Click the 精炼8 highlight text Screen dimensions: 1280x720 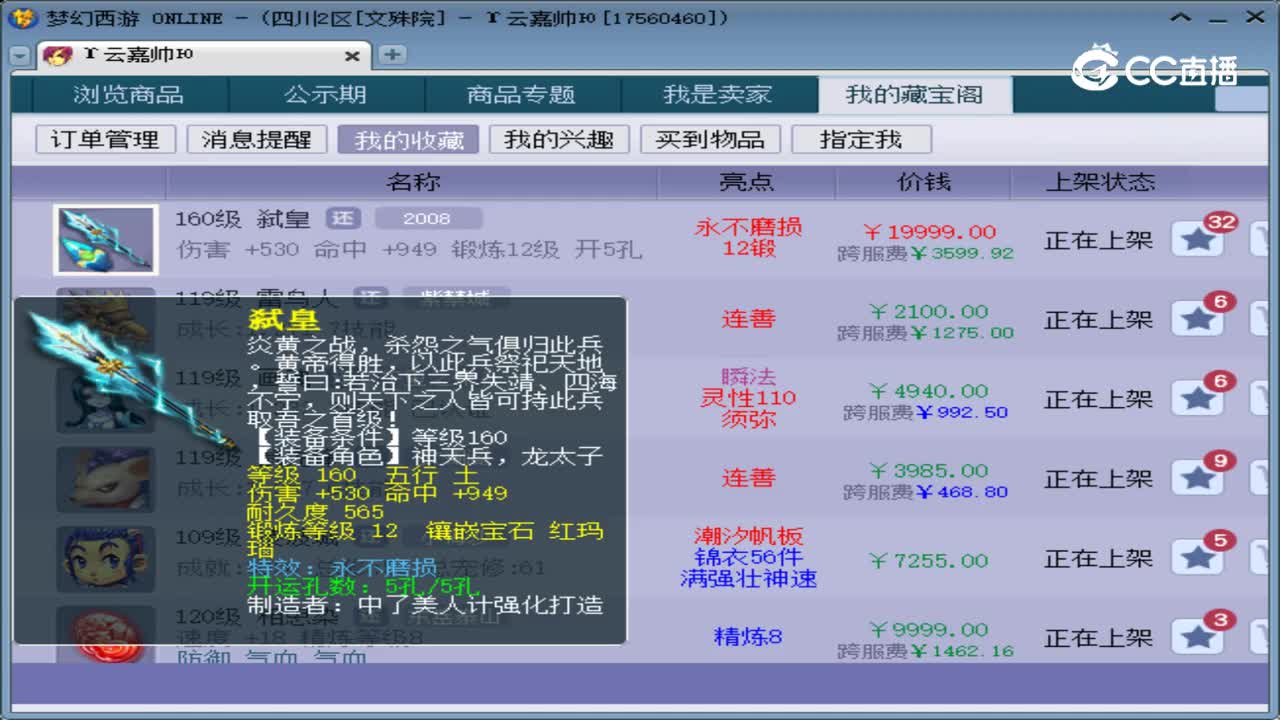(x=748, y=636)
